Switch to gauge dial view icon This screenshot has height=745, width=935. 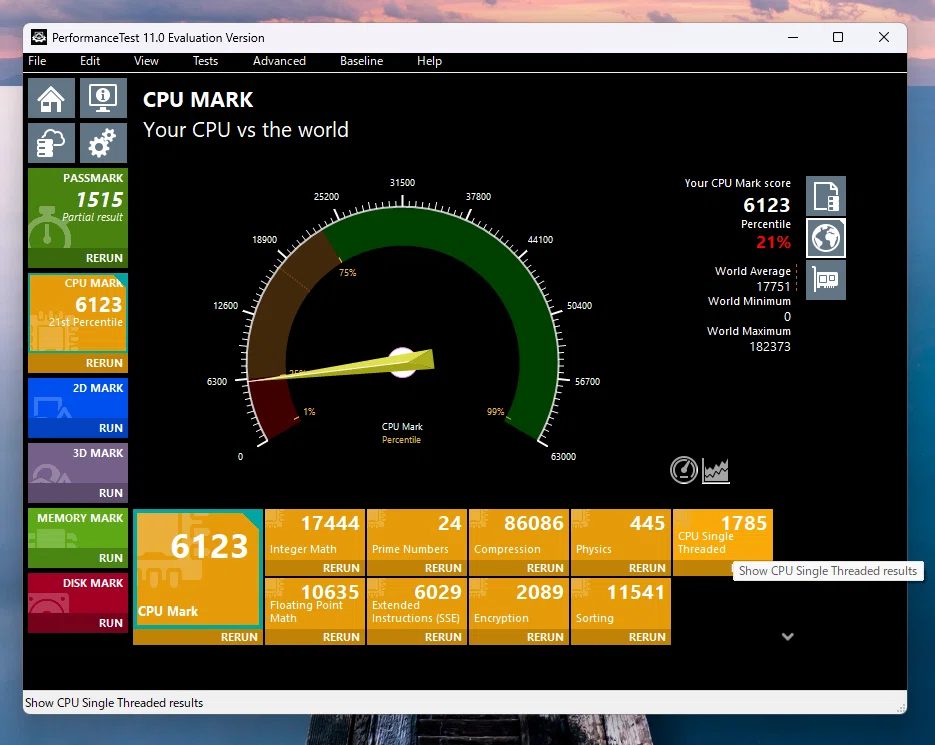[x=683, y=470]
